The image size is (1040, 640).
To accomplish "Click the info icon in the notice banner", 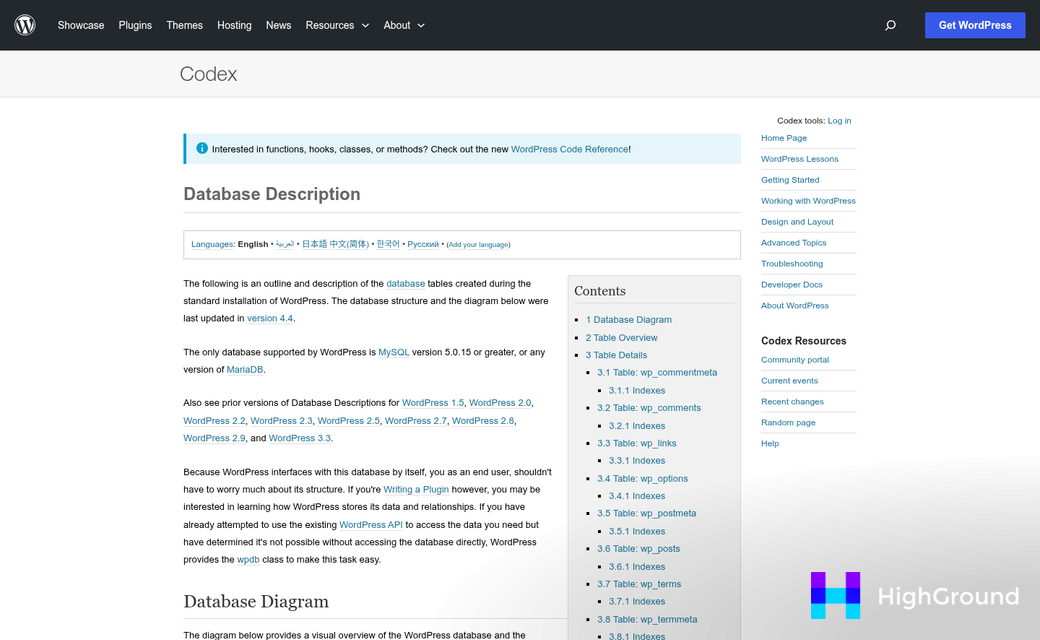I will coord(202,149).
